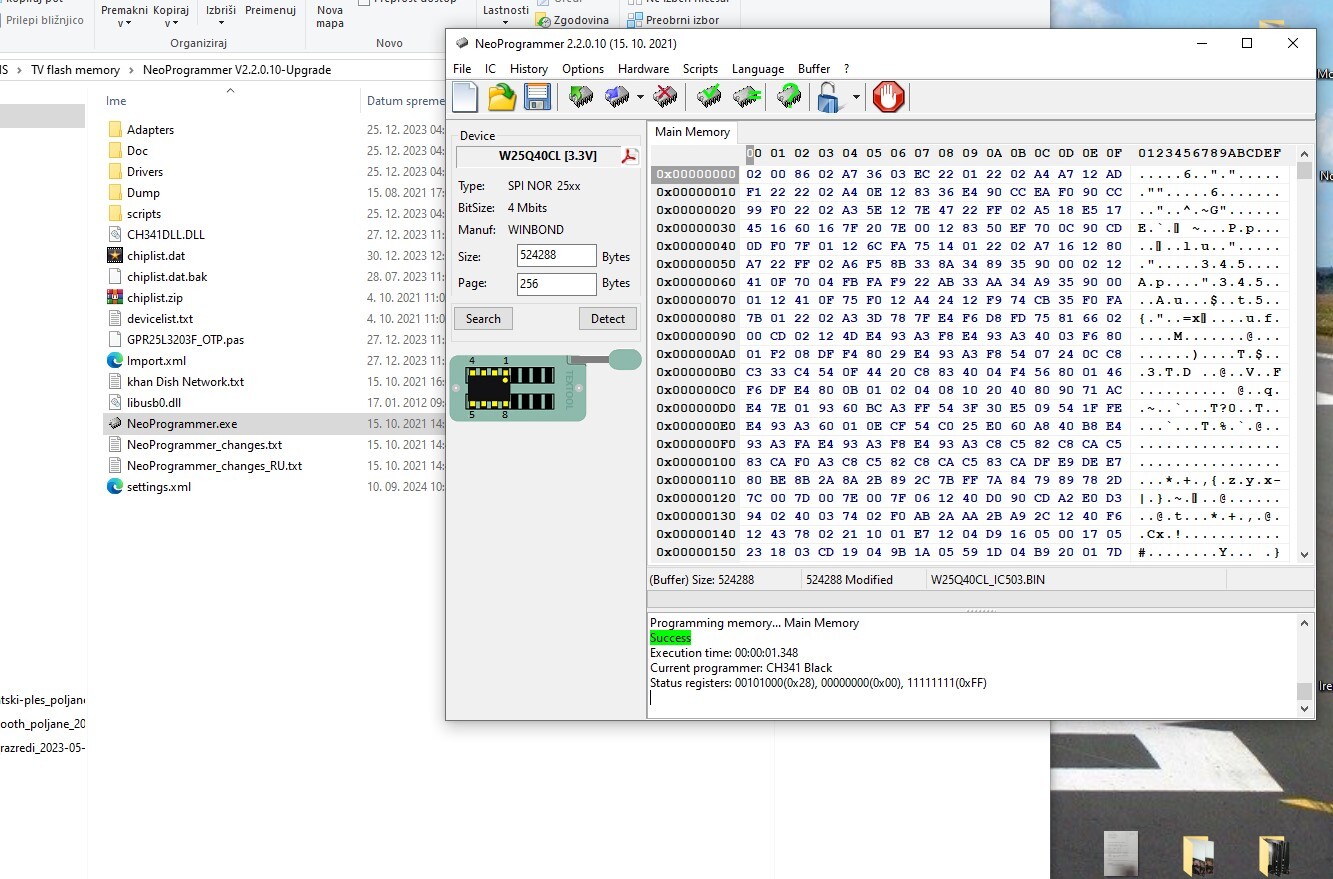
Task: Open the Premakni v dropdown in Explorer
Action: pyautogui.click(x=124, y=16)
